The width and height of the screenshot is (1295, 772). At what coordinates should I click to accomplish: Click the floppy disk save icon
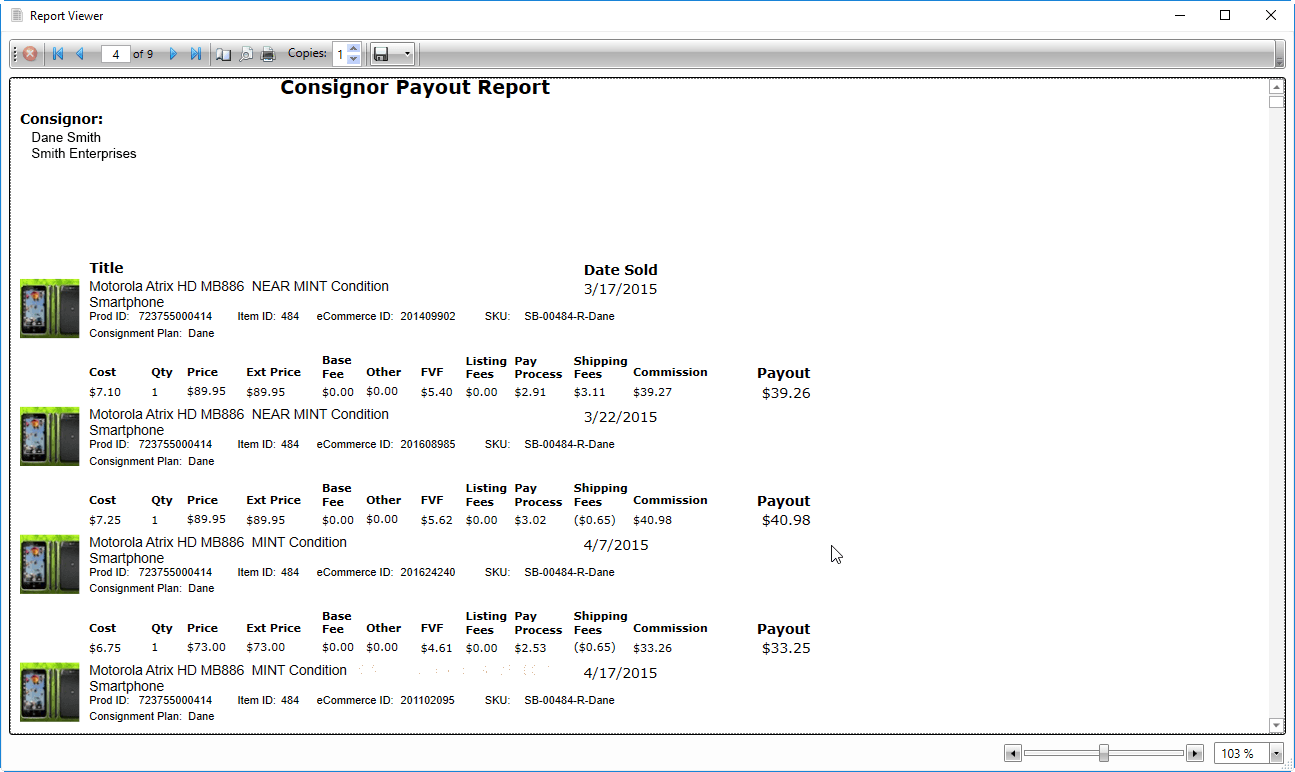point(382,54)
